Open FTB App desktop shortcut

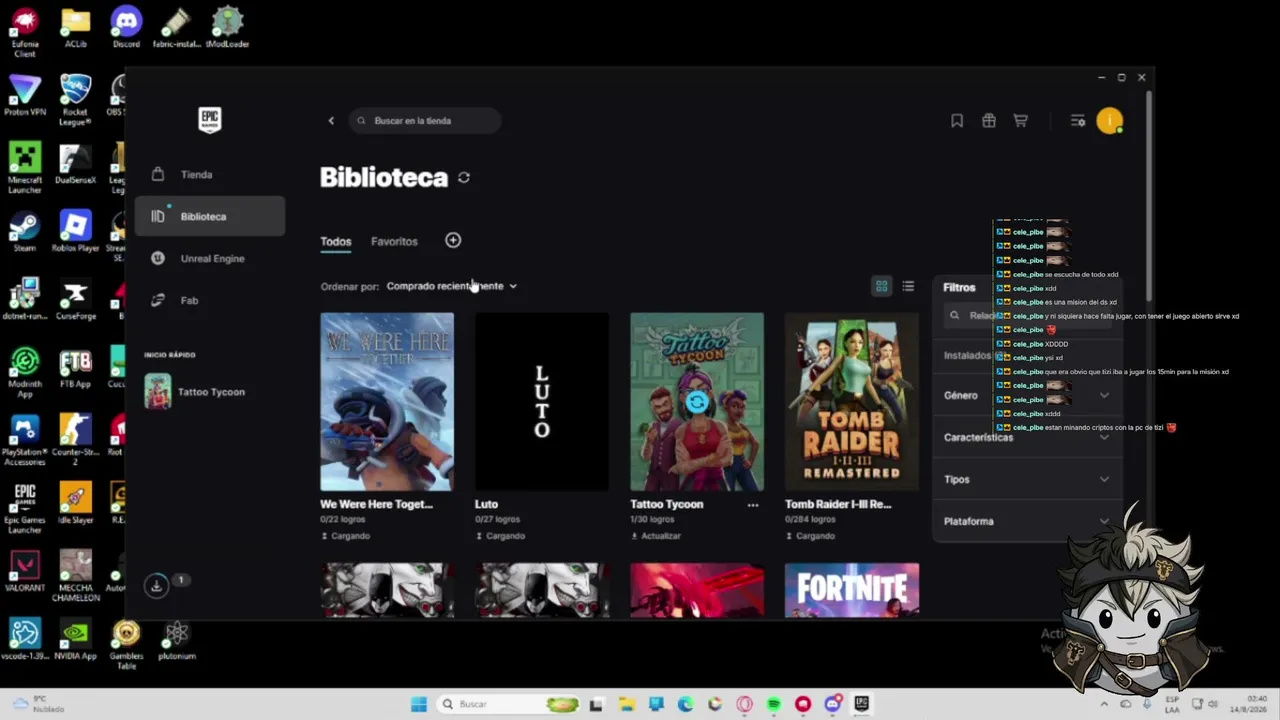[x=75, y=367]
